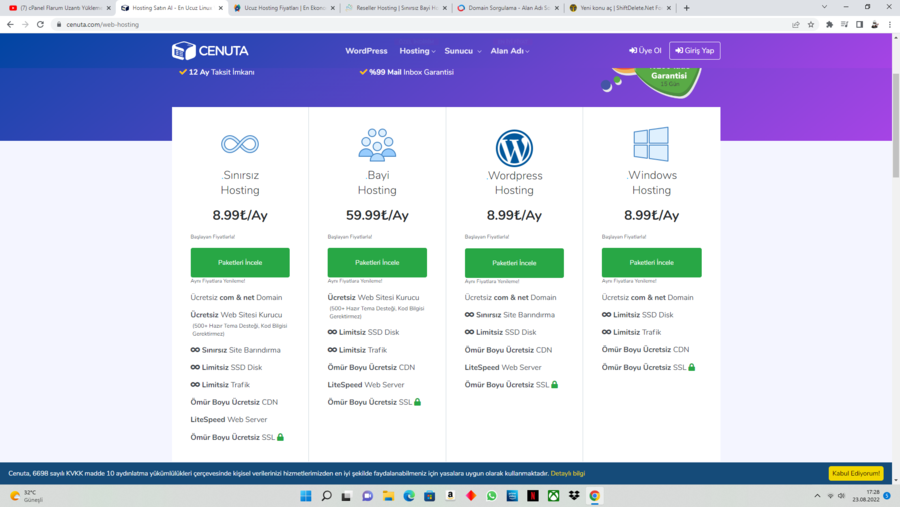Accept cookies with Kabul Ediyorum button
The image size is (900, 507).
coord(856,474)
